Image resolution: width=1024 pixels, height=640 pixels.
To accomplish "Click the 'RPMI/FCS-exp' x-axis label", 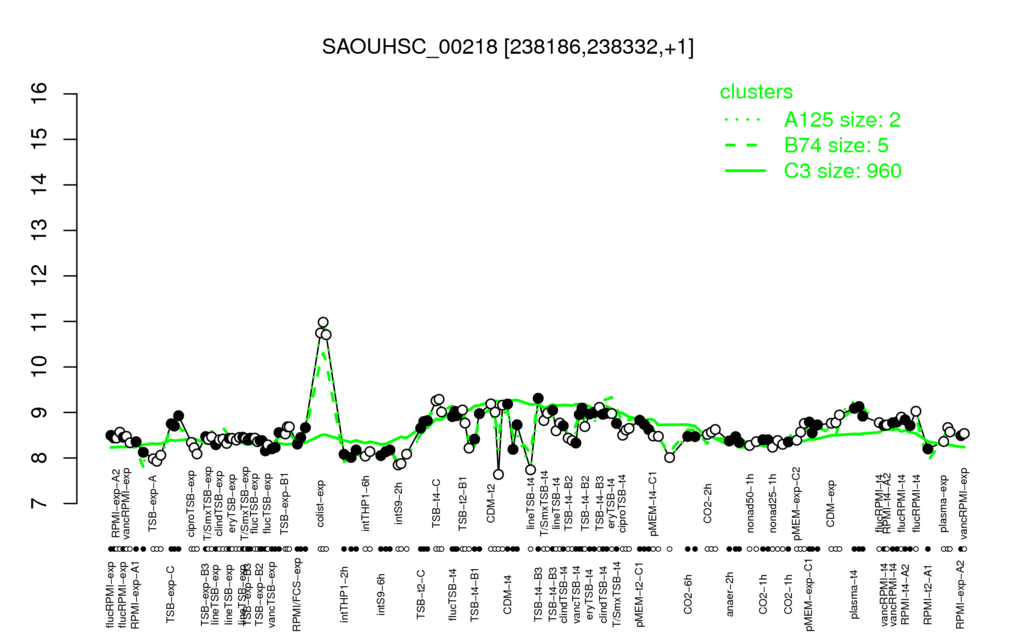I will [x=296, y=594].
